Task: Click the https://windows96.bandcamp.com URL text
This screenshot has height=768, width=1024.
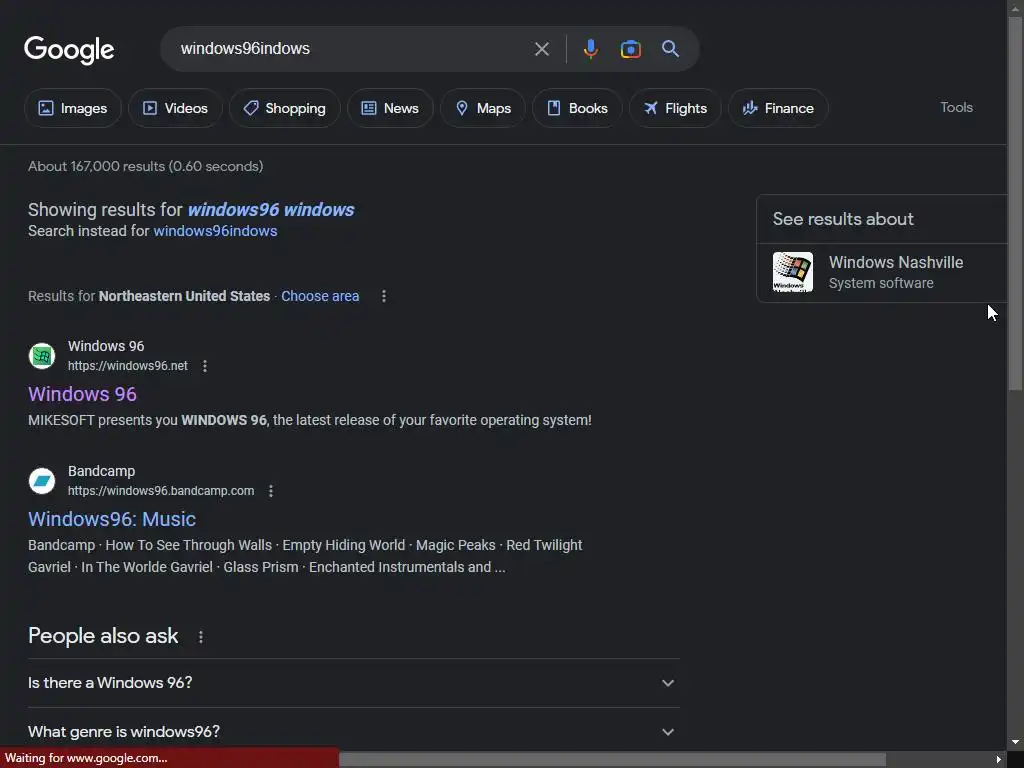Action: click(161, 490)
